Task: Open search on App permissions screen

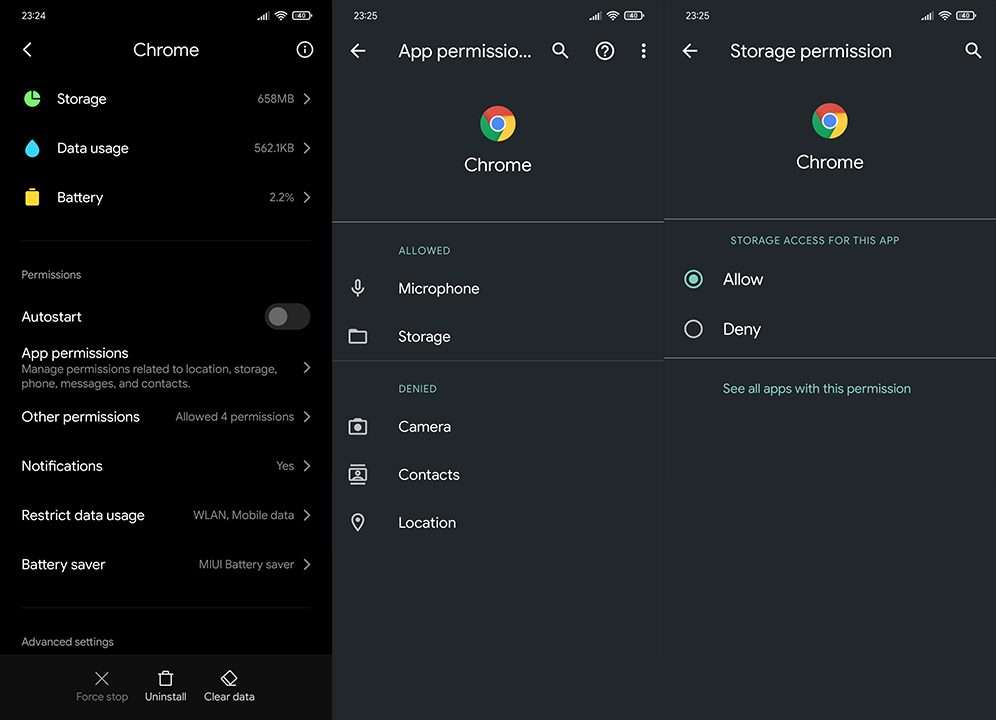Action: [560, 51]
